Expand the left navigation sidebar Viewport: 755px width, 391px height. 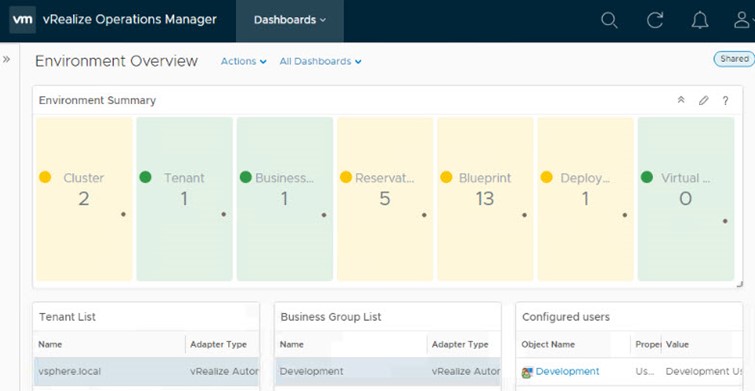6,59
